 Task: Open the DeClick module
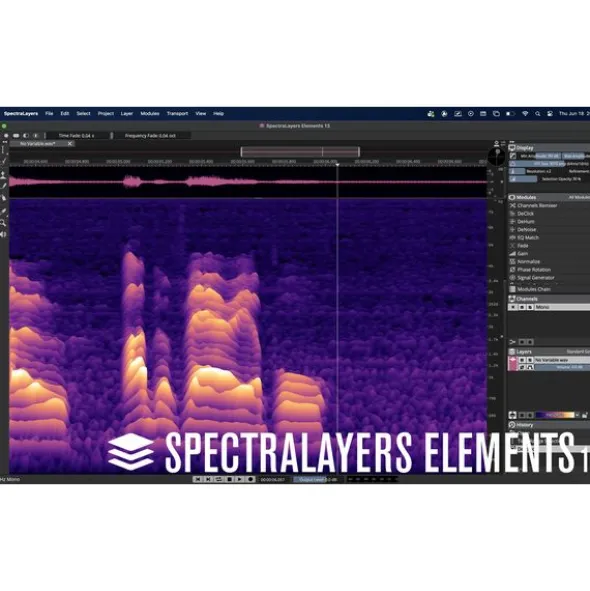(525, 213)
